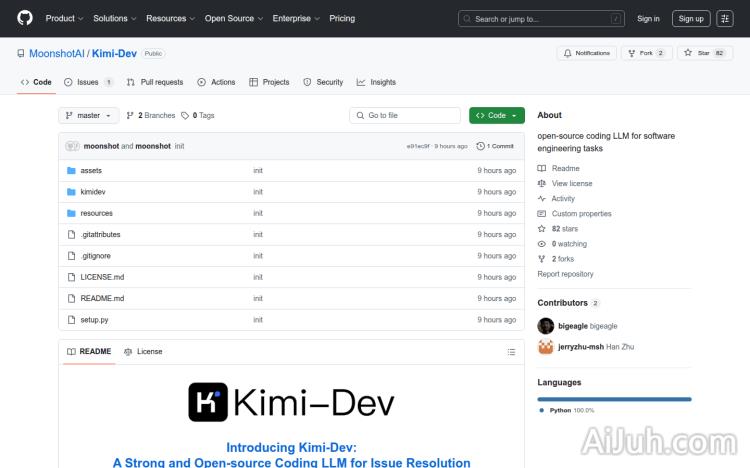Fork the Kimi-Dev repository
Viewport: 750px width, 468px height.
tap(641, 53)
